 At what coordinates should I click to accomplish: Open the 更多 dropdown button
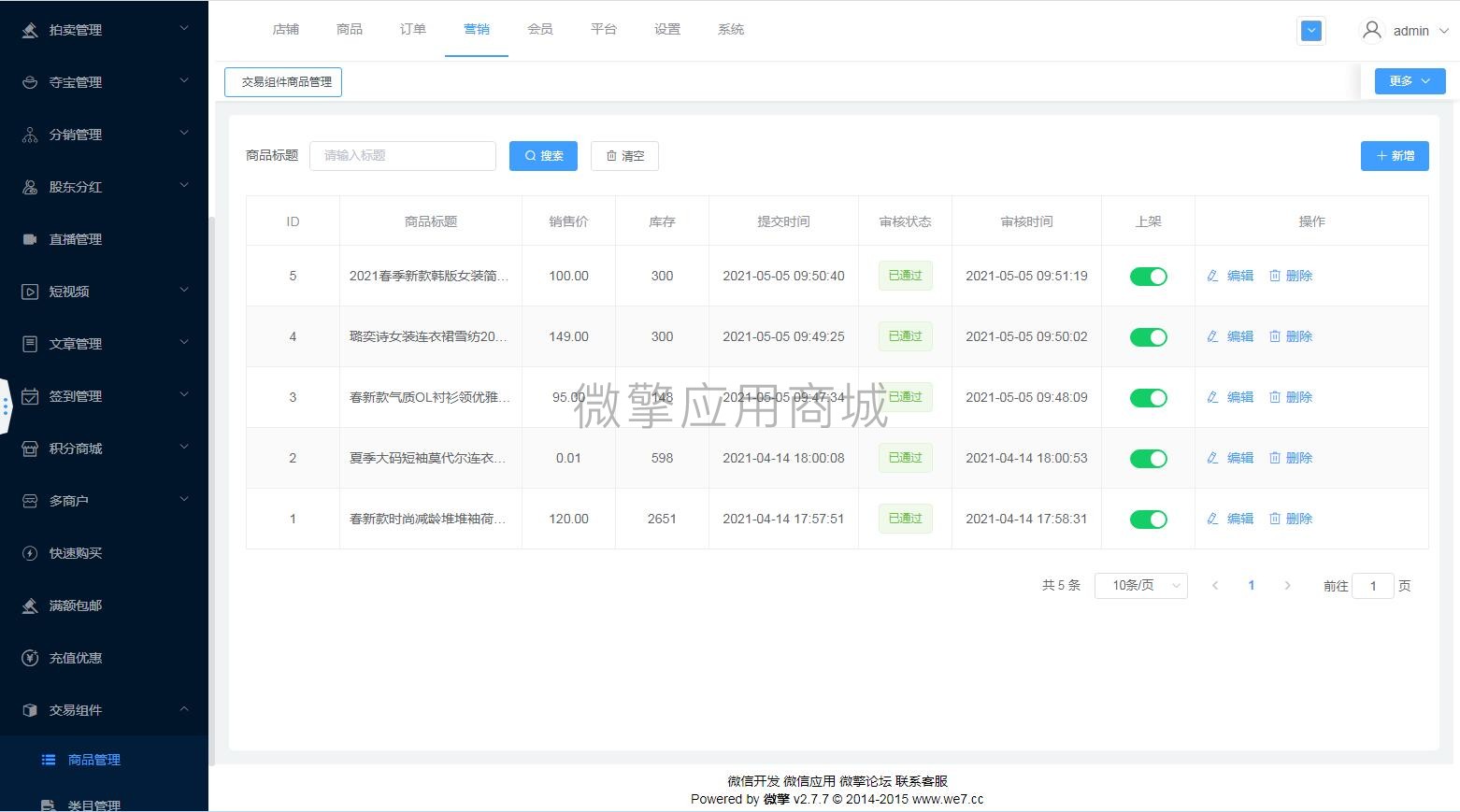point(1410,81)
